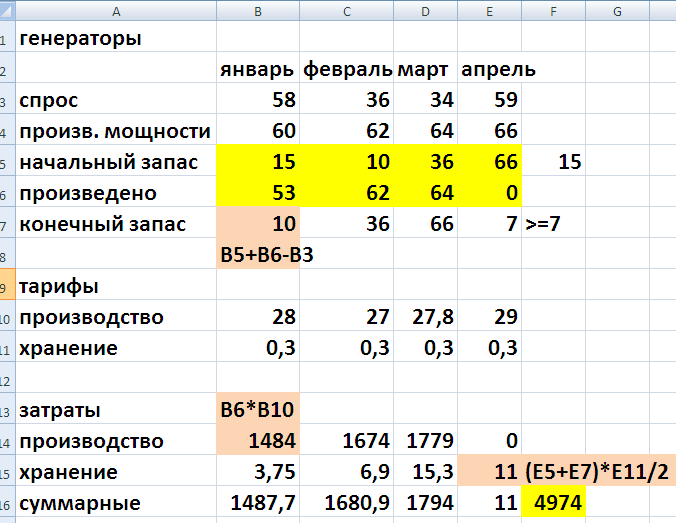Select January production tariff 28
The width and height of the screenshot is (676, 523).
click(258, 317)
